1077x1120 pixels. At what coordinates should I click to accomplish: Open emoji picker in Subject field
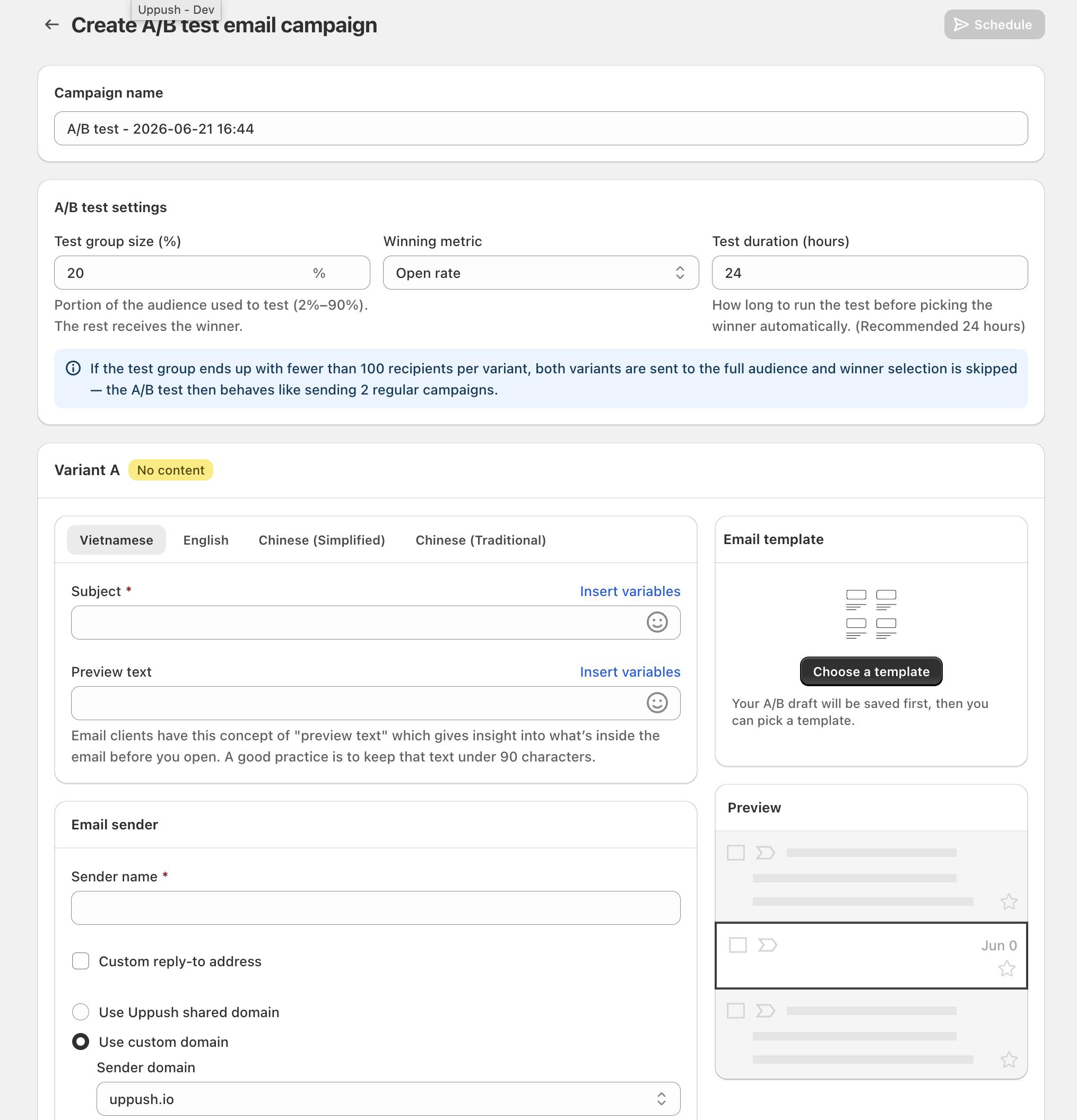tap(657, 623)
